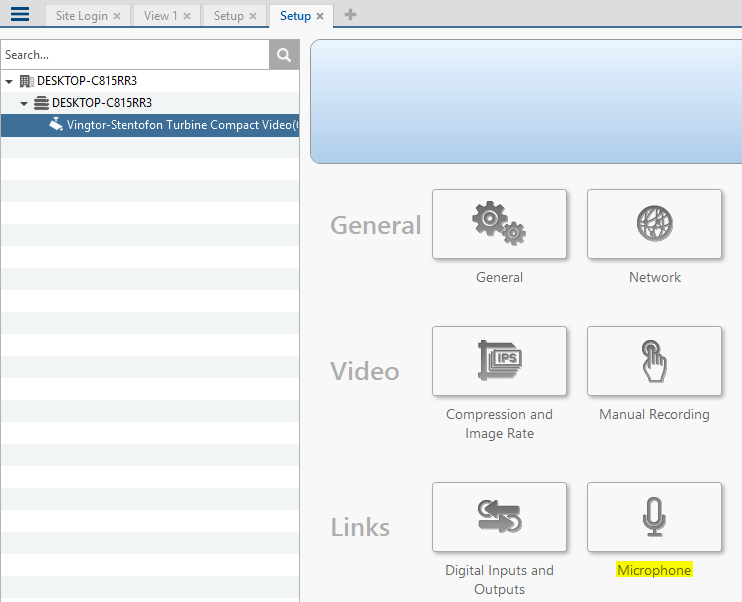Open the Network globe icon

coord(654,224)
